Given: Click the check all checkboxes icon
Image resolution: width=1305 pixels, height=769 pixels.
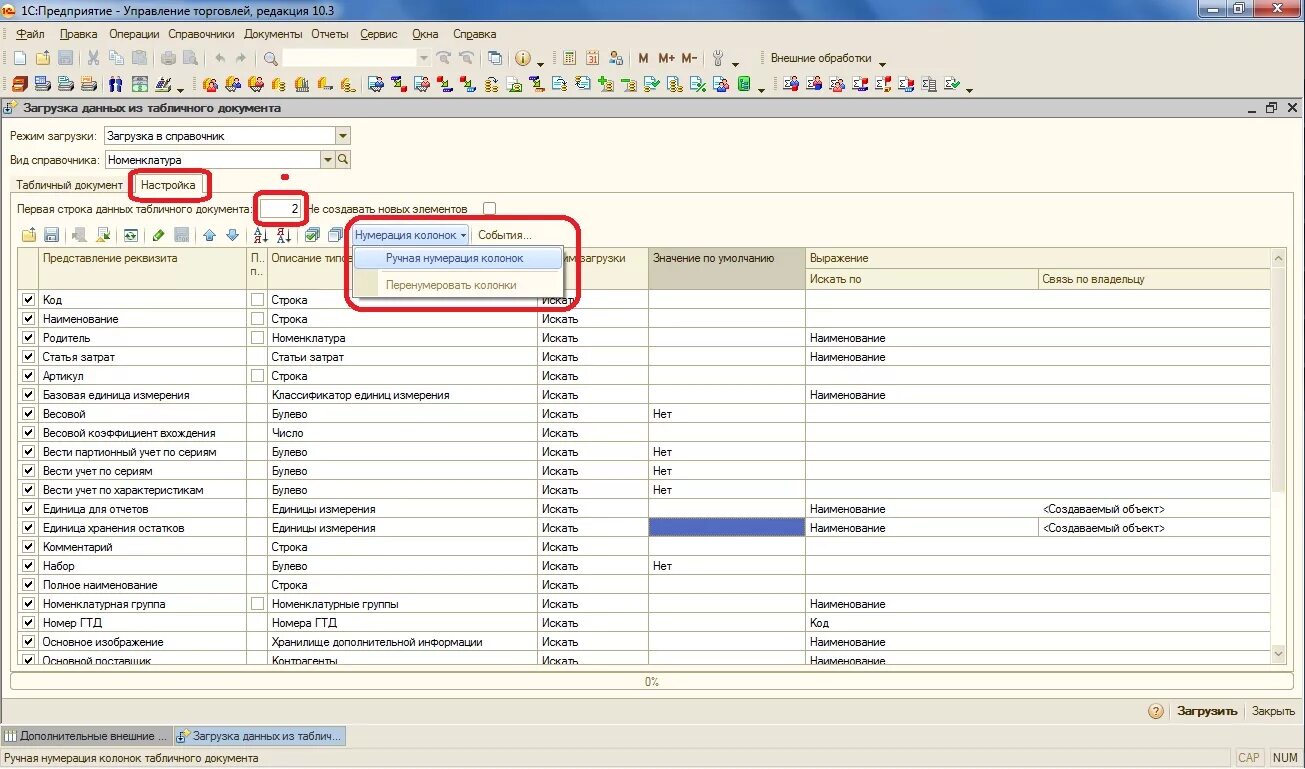Looking at the screenshot, I should pos(312,235).
